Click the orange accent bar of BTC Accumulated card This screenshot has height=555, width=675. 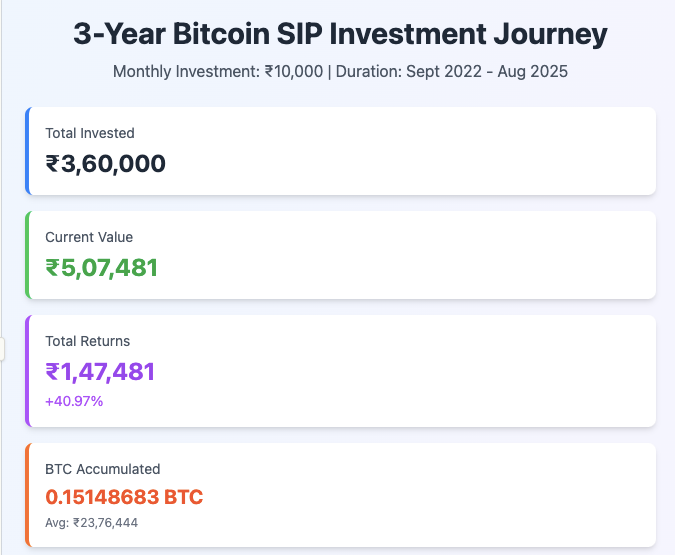point(27,496)
